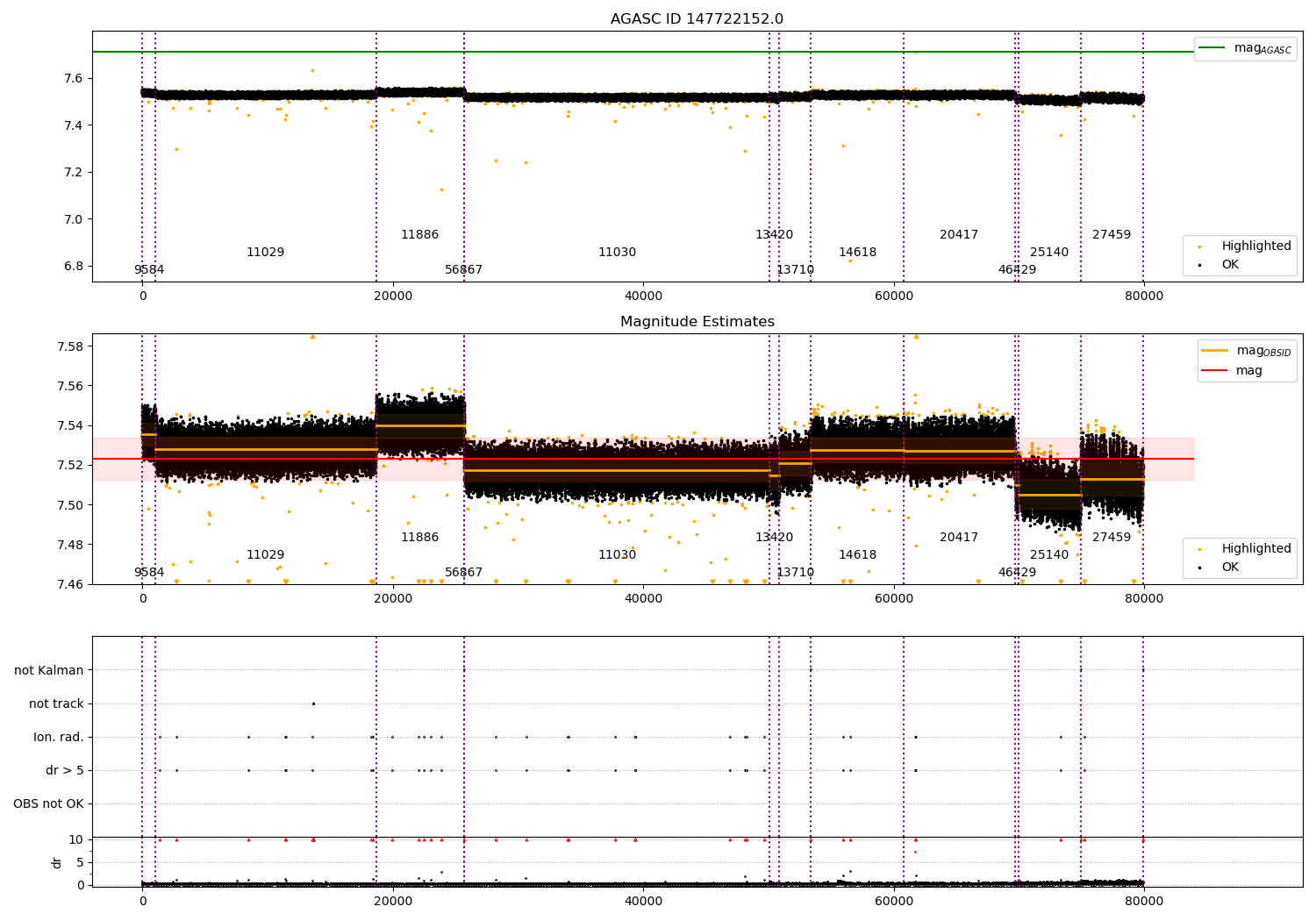Click the 27459 label in the top plot
Image resolution: width=1316 pixels, height=921 pixels.
tap(1112, 235)
